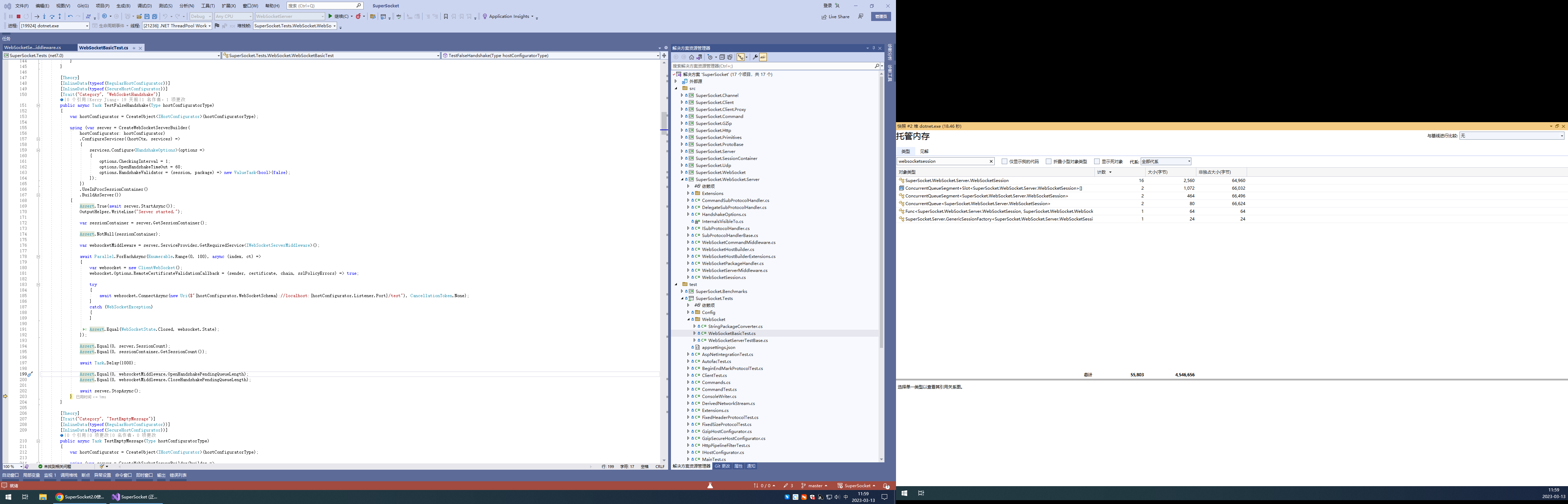
Task: Click Collapse All in Solution Explorer
Action: coord(722,57)
